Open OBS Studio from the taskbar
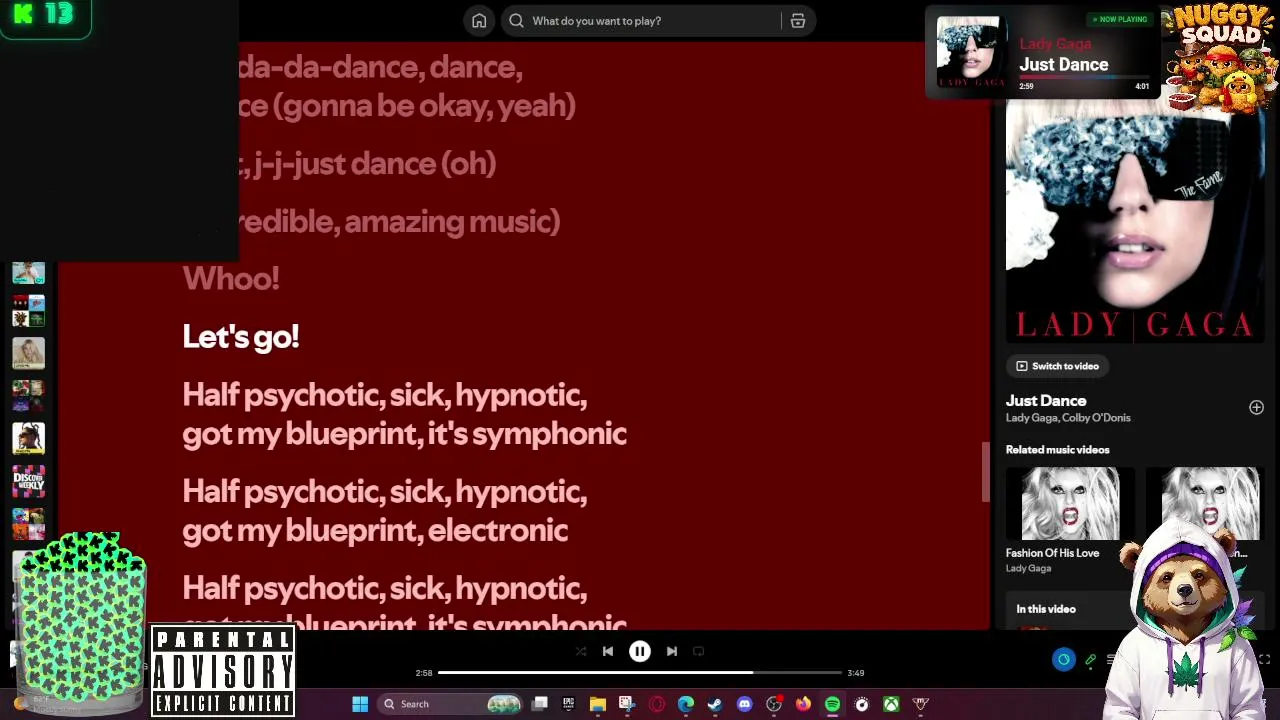 click(x=773, y=704)
